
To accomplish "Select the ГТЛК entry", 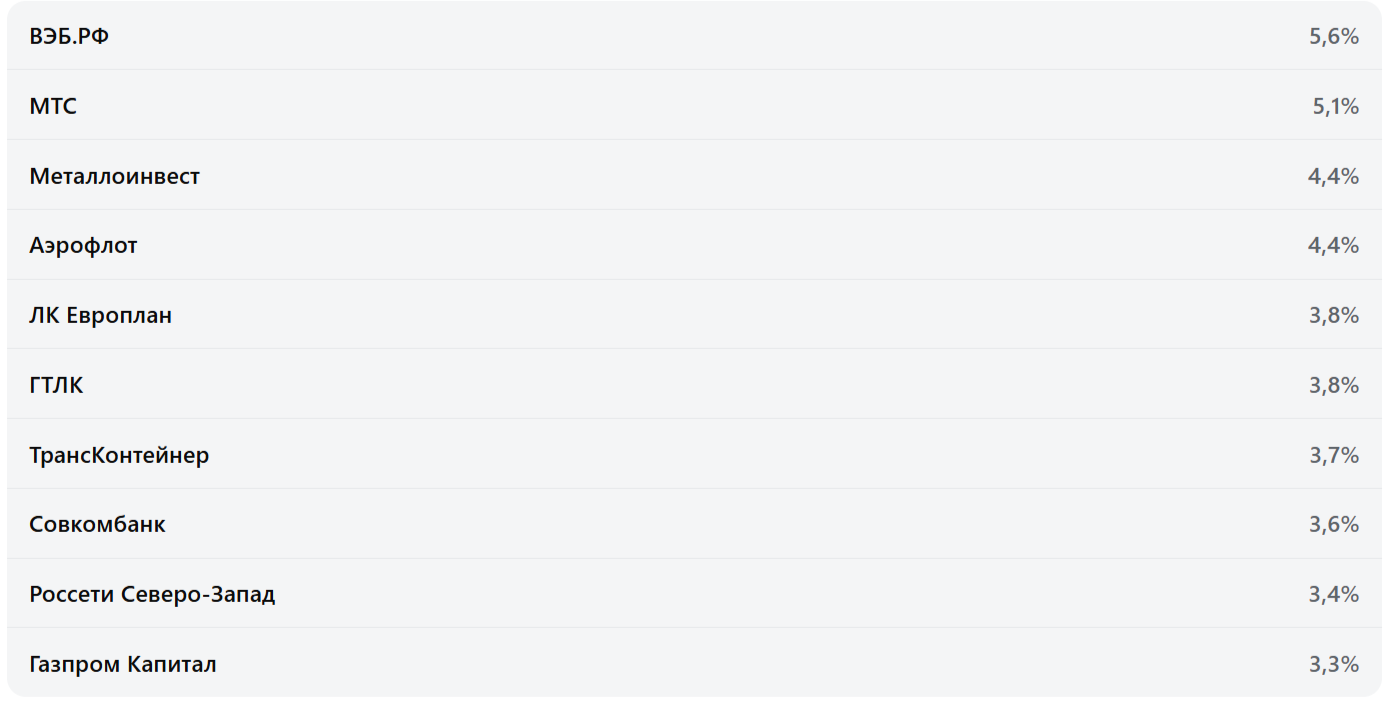I will [56, 386].
